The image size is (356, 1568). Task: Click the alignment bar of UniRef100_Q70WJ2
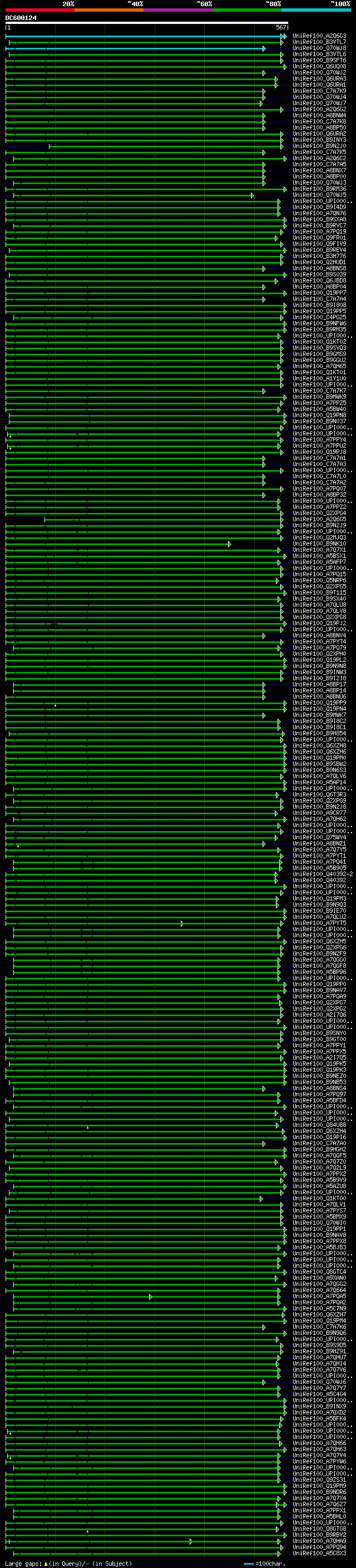pos(135,72)
